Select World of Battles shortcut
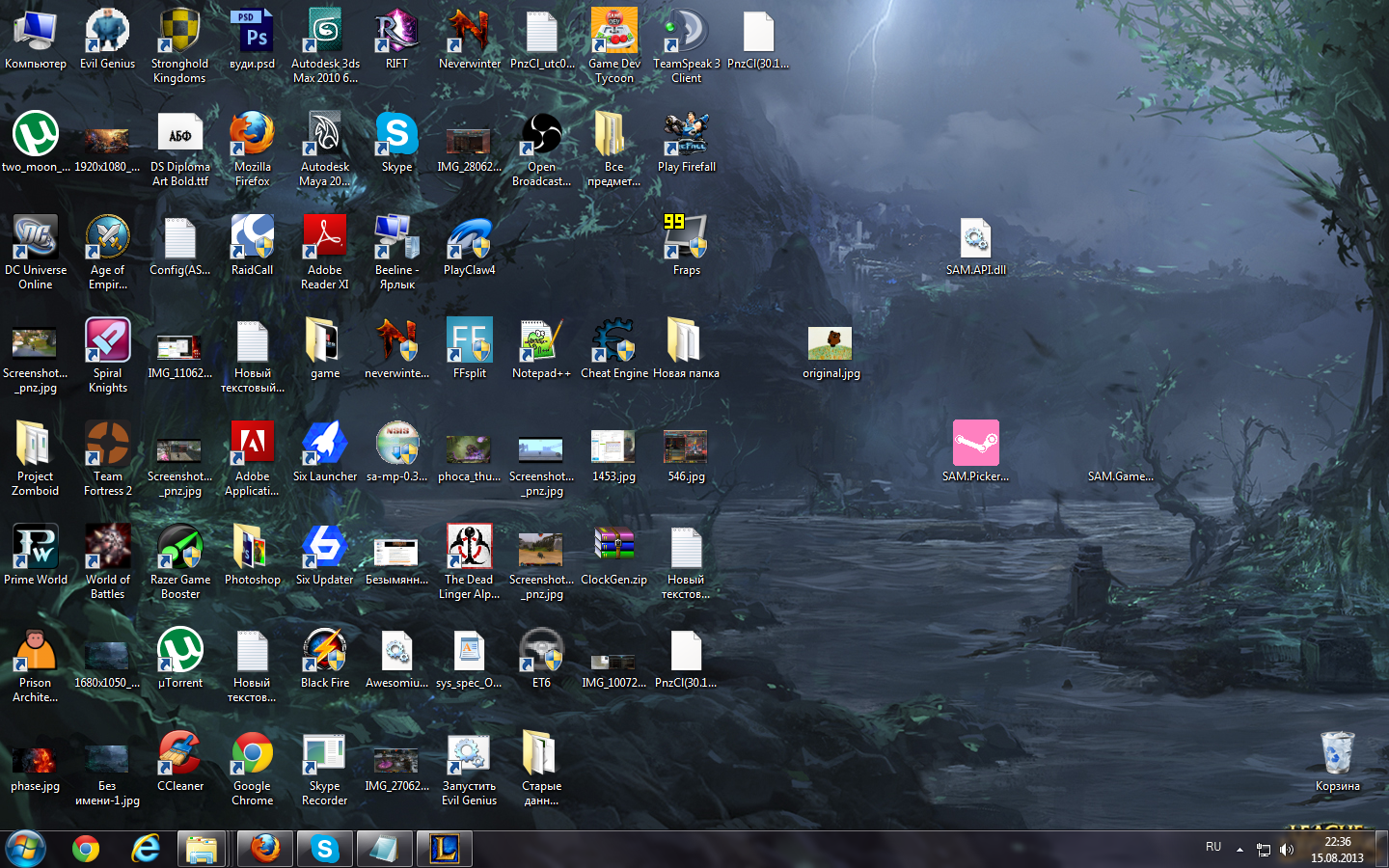1389x868 pixels. [107, 561]
